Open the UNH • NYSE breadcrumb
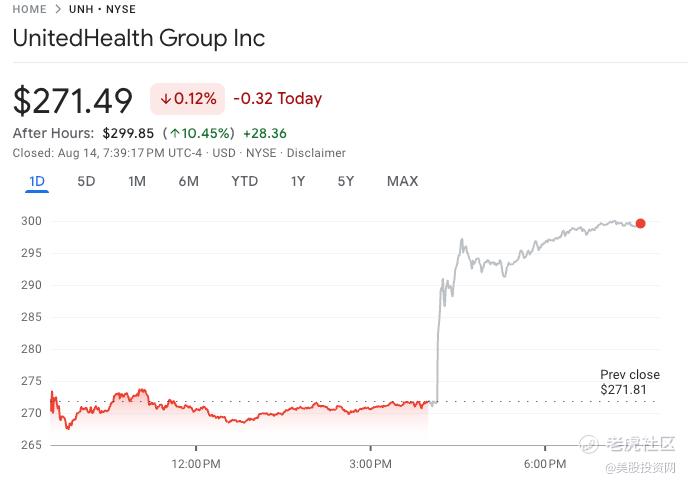 [x=102, y=9]
